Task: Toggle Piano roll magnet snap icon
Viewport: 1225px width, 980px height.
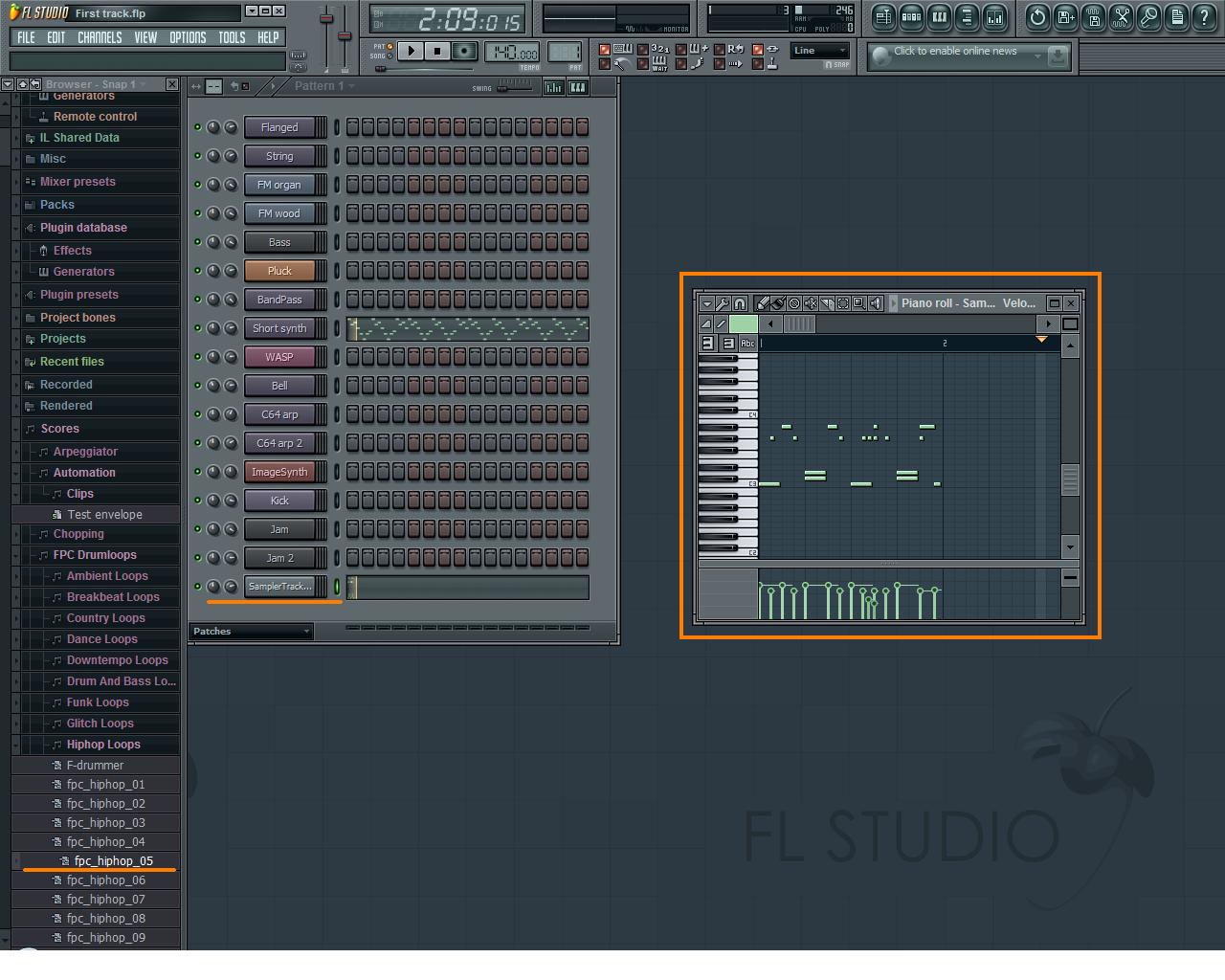Action: tap(740, 303)
